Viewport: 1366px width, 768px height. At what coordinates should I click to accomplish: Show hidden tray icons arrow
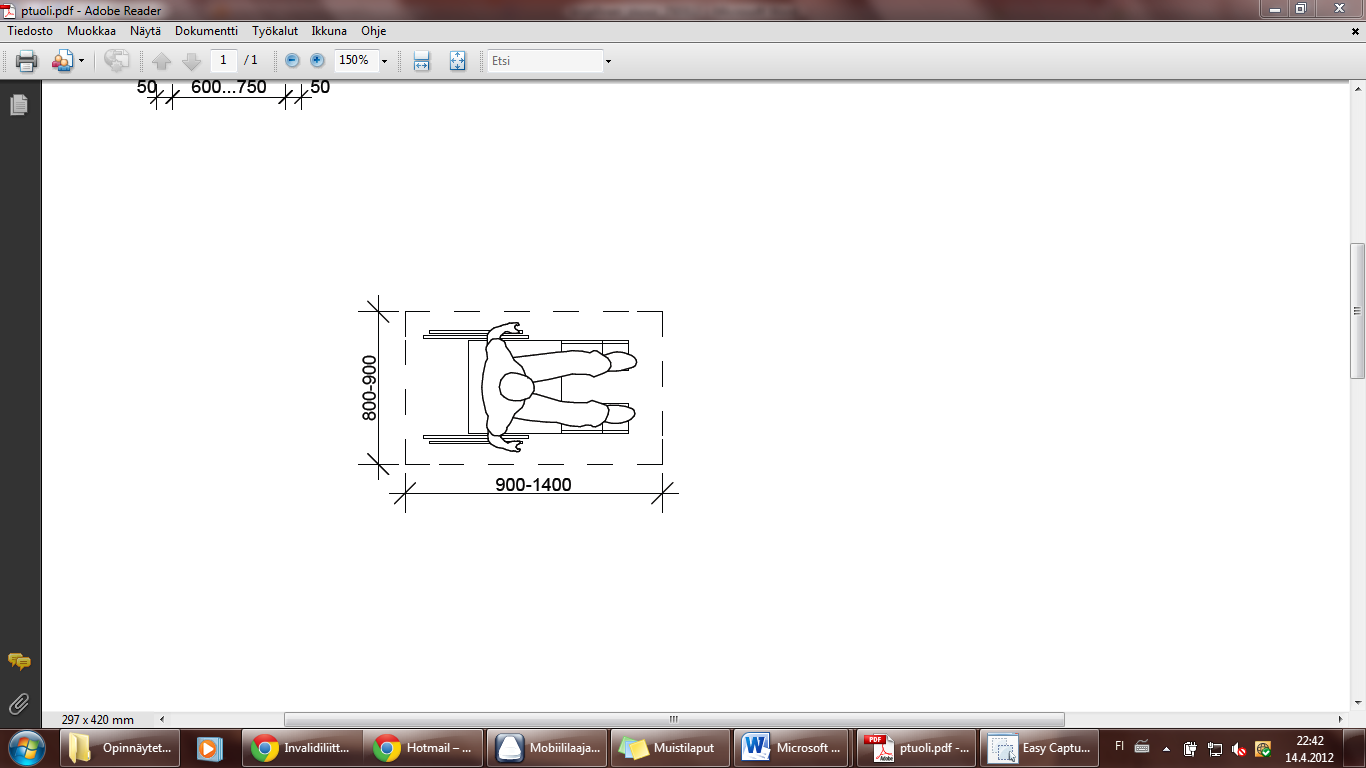point(1166,748)
